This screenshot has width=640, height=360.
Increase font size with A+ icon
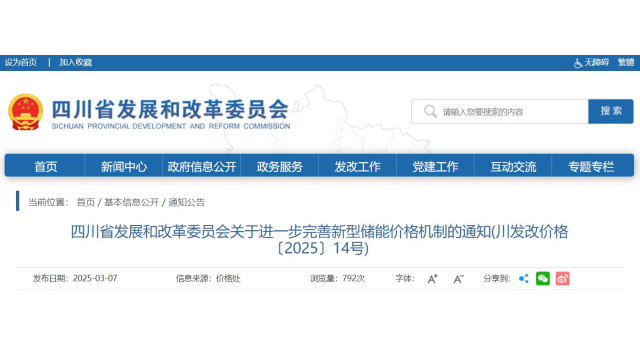click(x=432, y=279)
